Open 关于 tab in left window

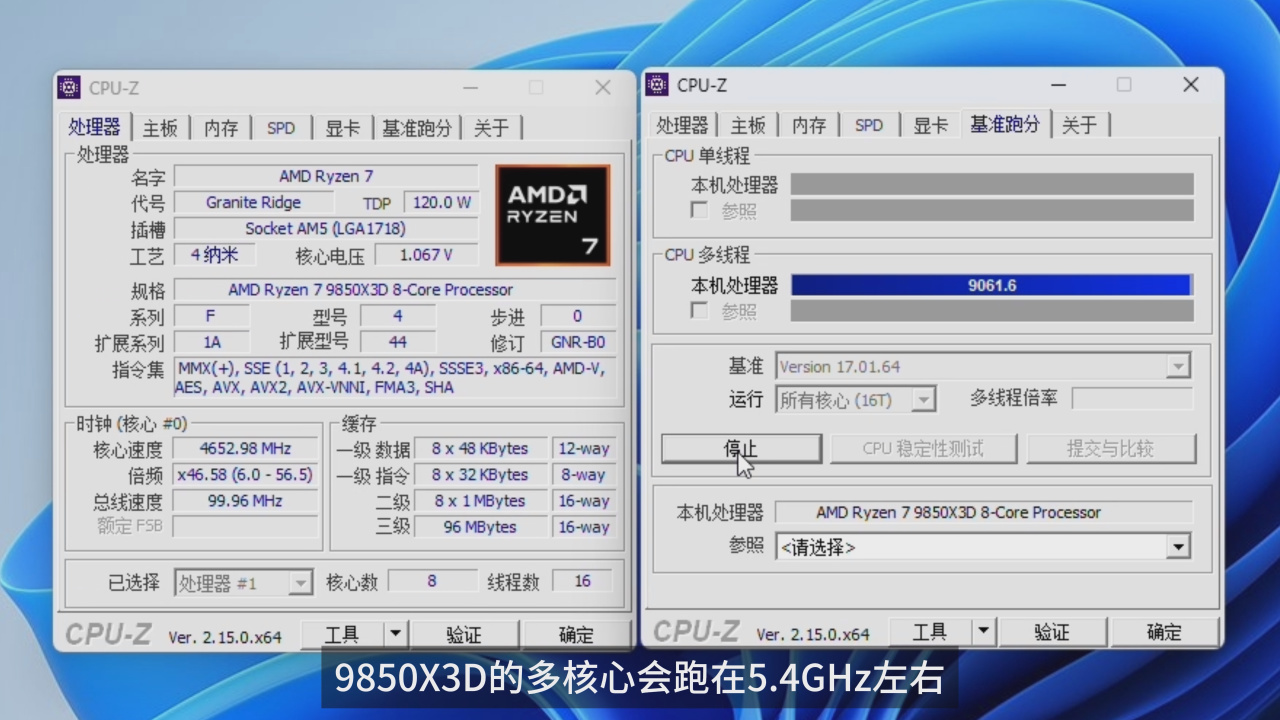(492, 128)
